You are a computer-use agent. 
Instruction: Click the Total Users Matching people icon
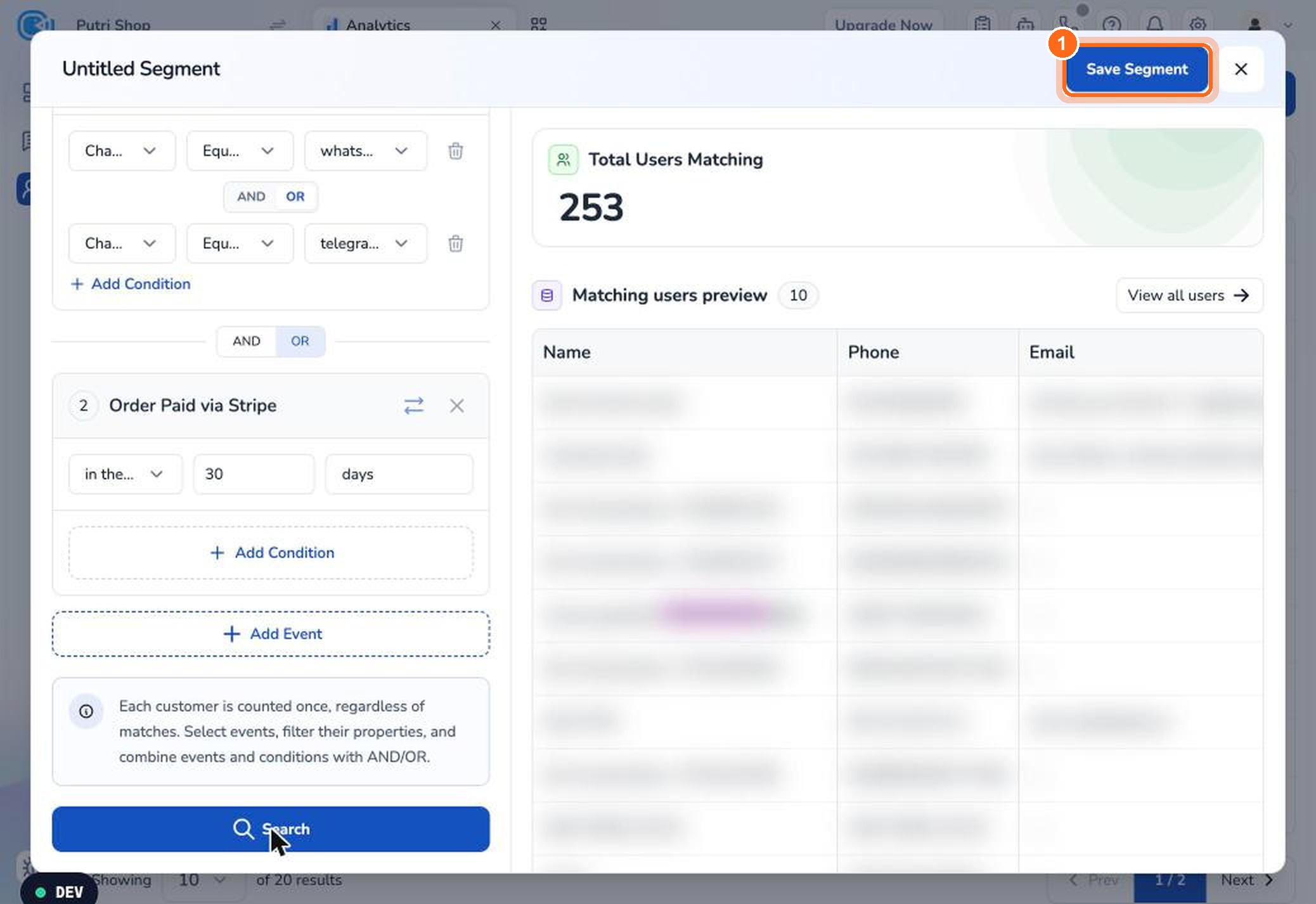pyautogui.click(x=563, y=160)
